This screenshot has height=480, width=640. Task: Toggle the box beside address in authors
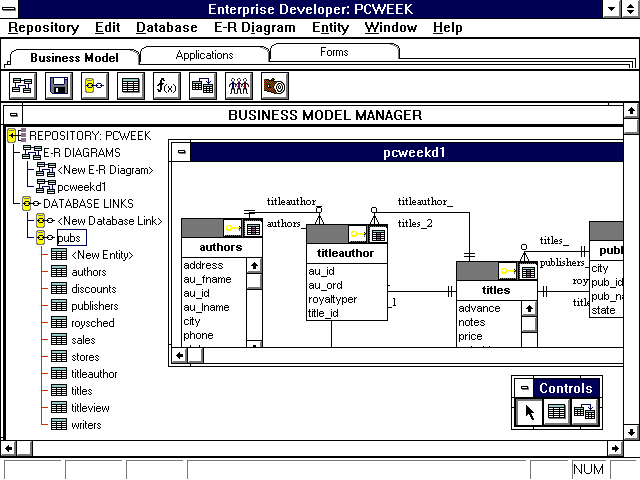(254, 266)
